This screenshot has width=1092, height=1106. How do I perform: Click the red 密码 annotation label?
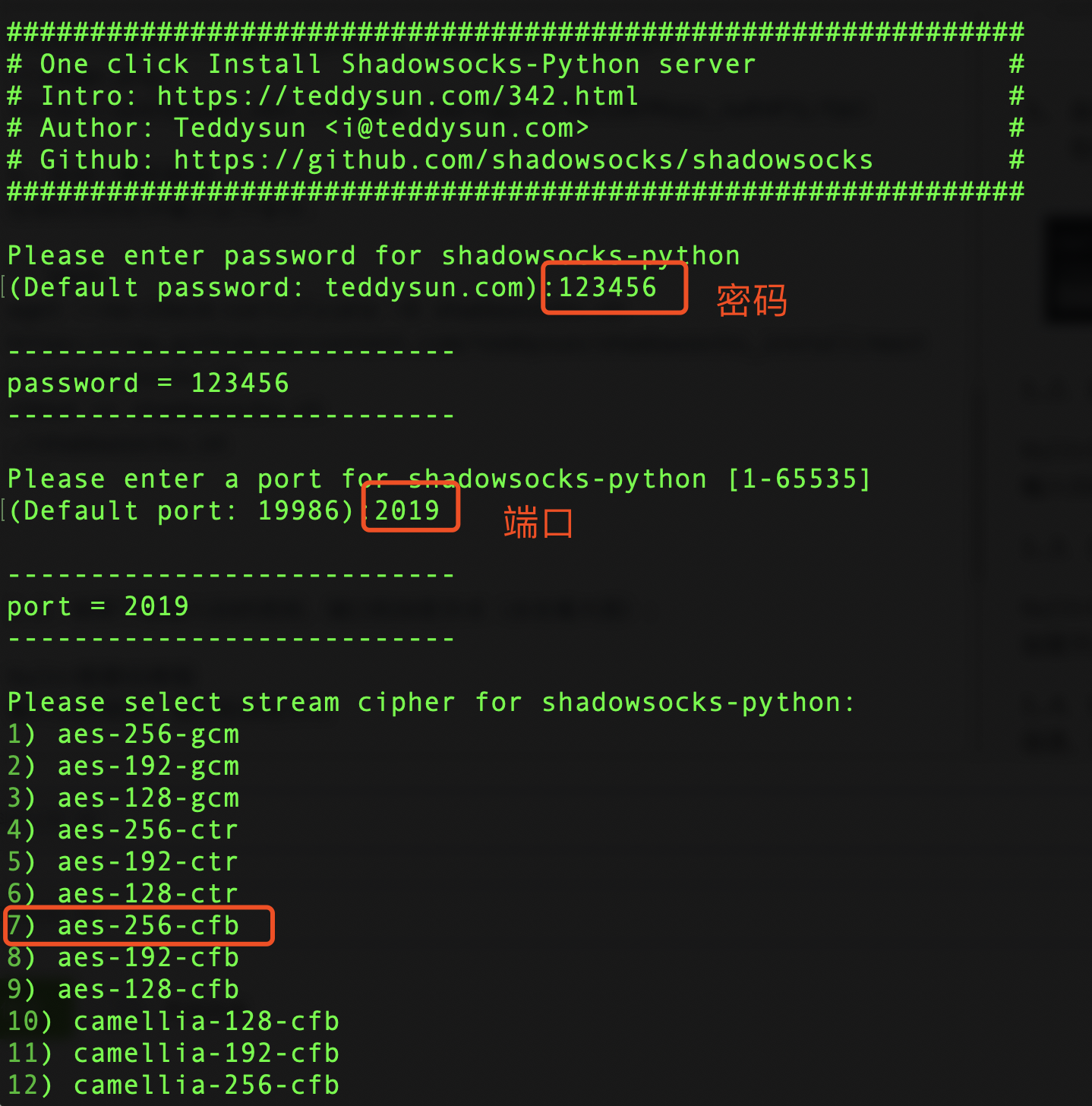(x=752, y=300)
